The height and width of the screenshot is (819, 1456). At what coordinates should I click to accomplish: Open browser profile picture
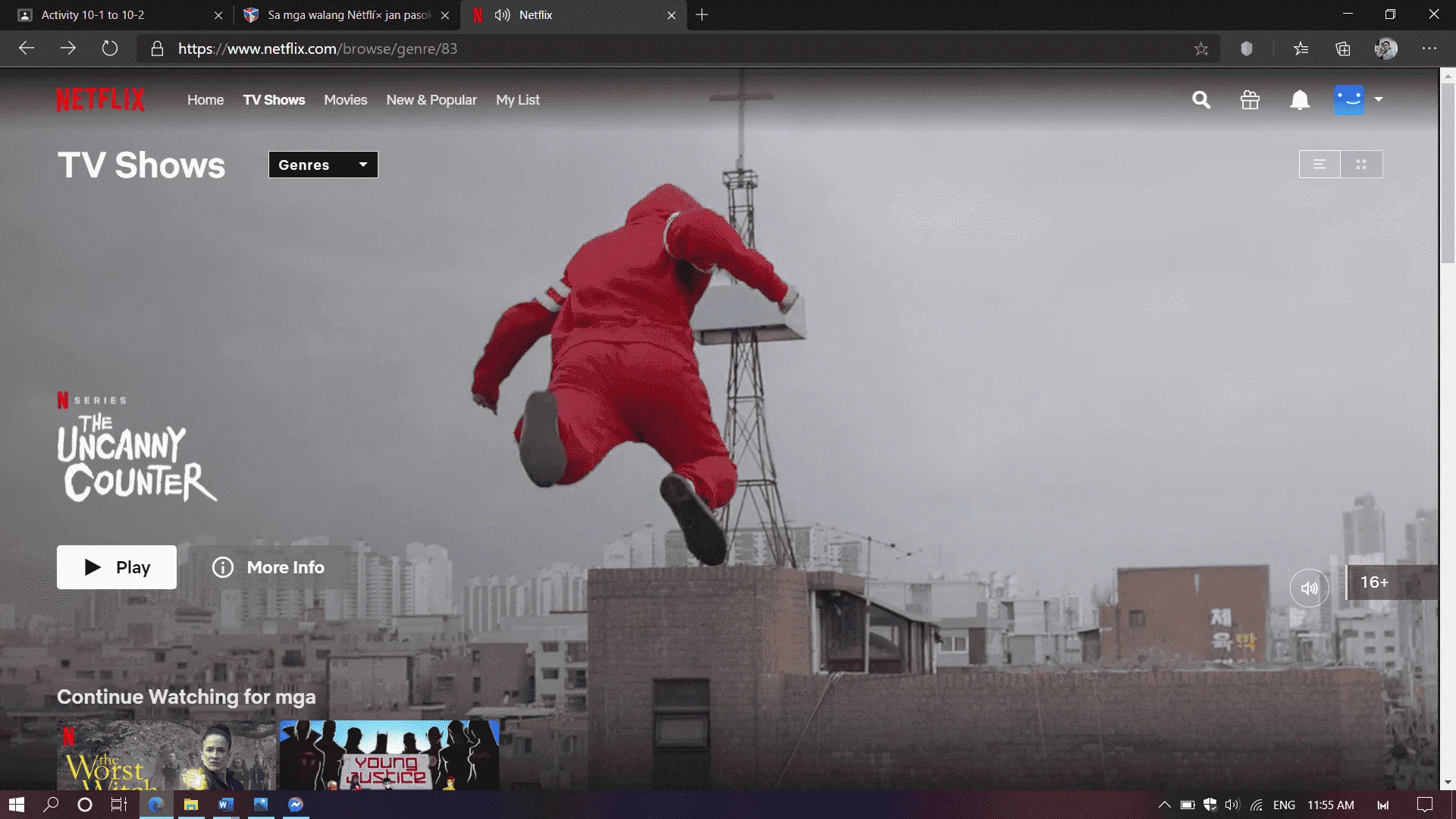(1386, 49)
